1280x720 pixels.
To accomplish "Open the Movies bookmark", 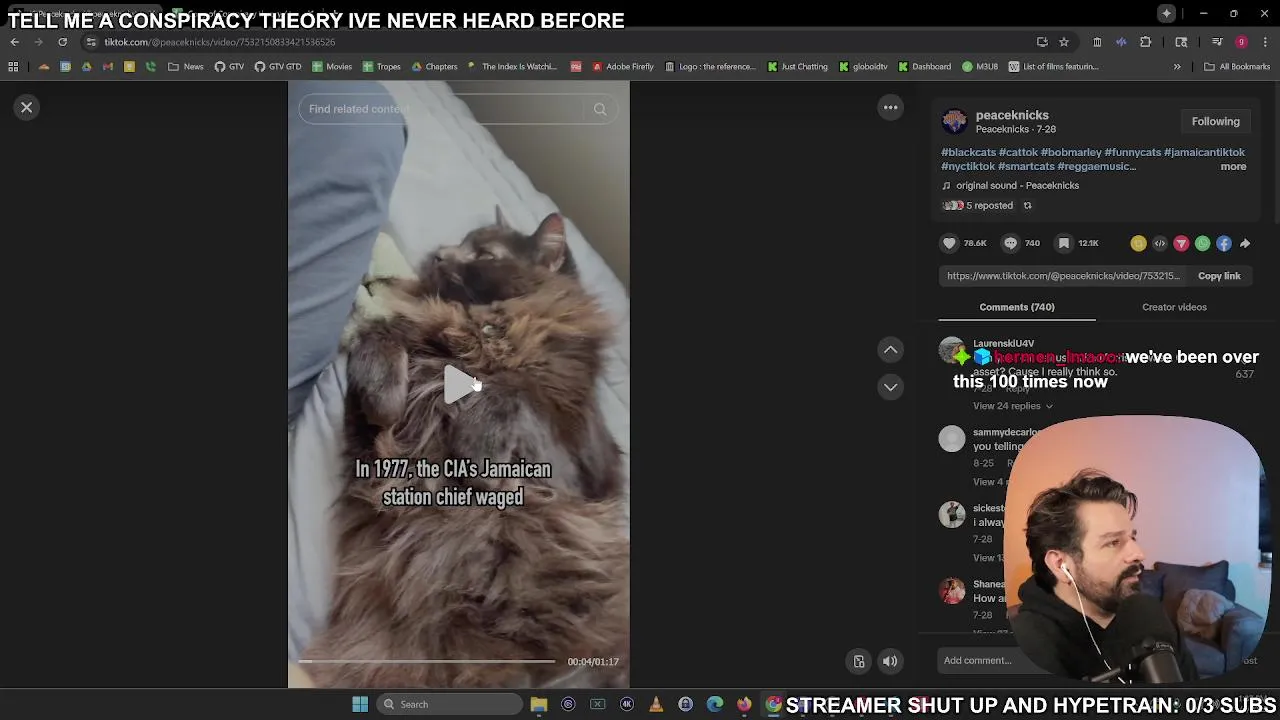I will point(332,67).
